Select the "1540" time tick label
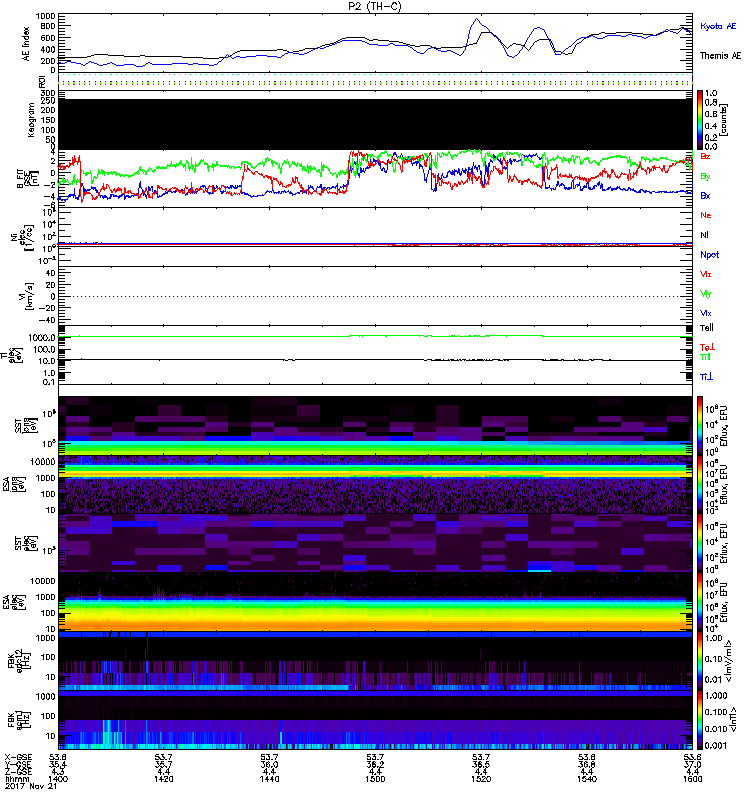Viewport: 750px width, 800px height. [587, 779]
